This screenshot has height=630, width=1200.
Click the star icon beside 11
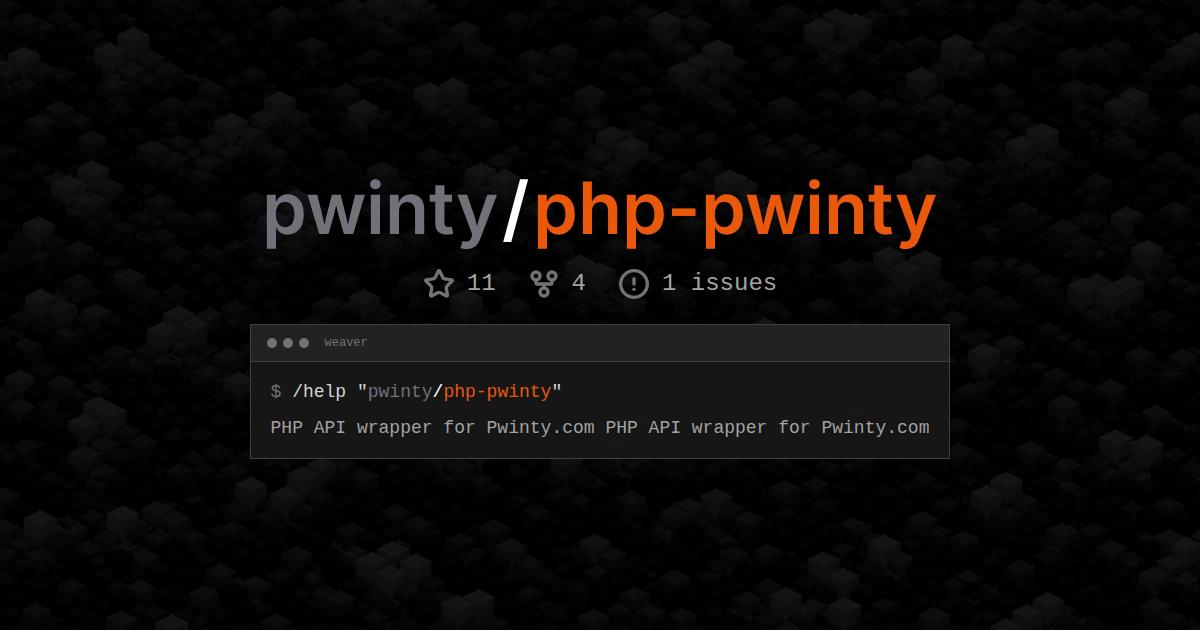[x=439, y=283]
